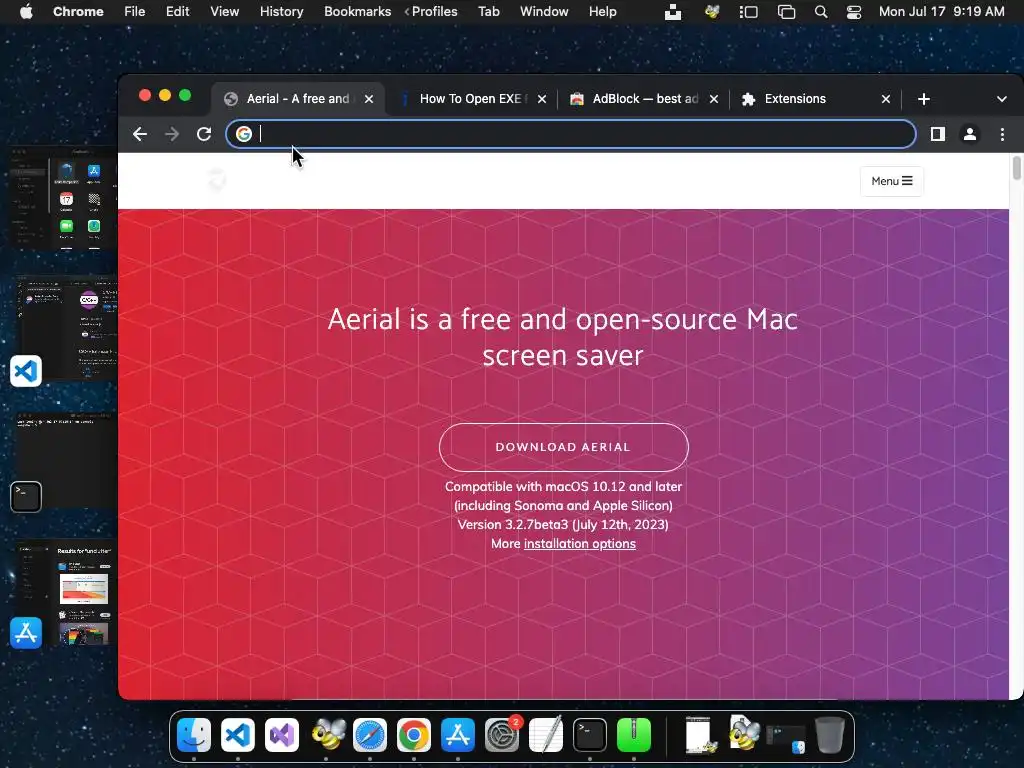The image size is (1024, 768).
Task: Close the Aerial tab
Action: [369, 99]
